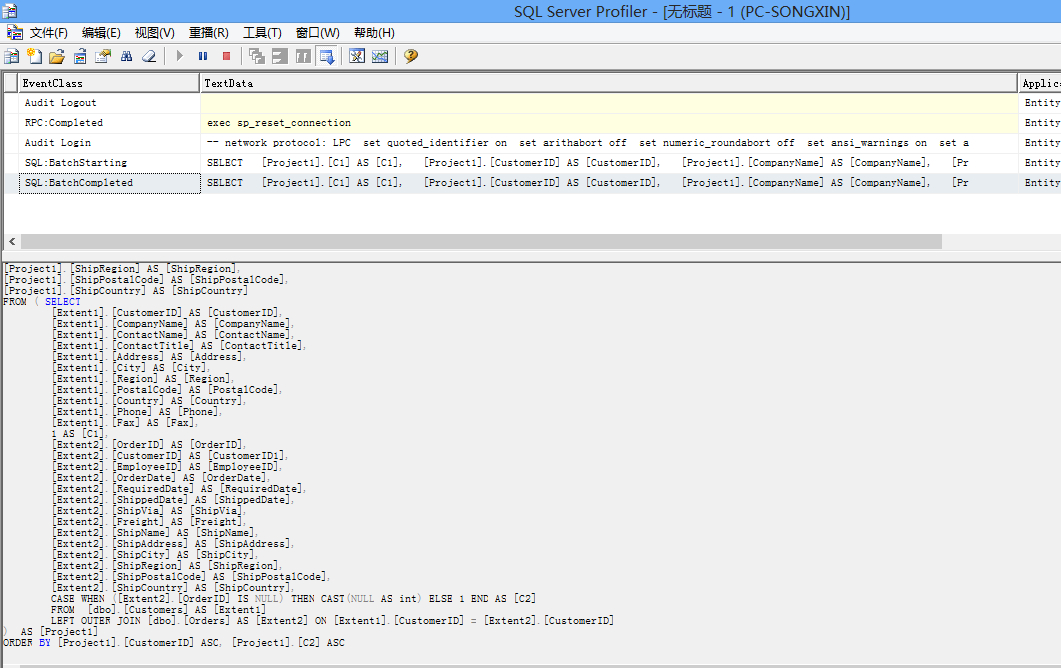Open the 编辑(E) menu
The image size is (1061, 668).
101,32
